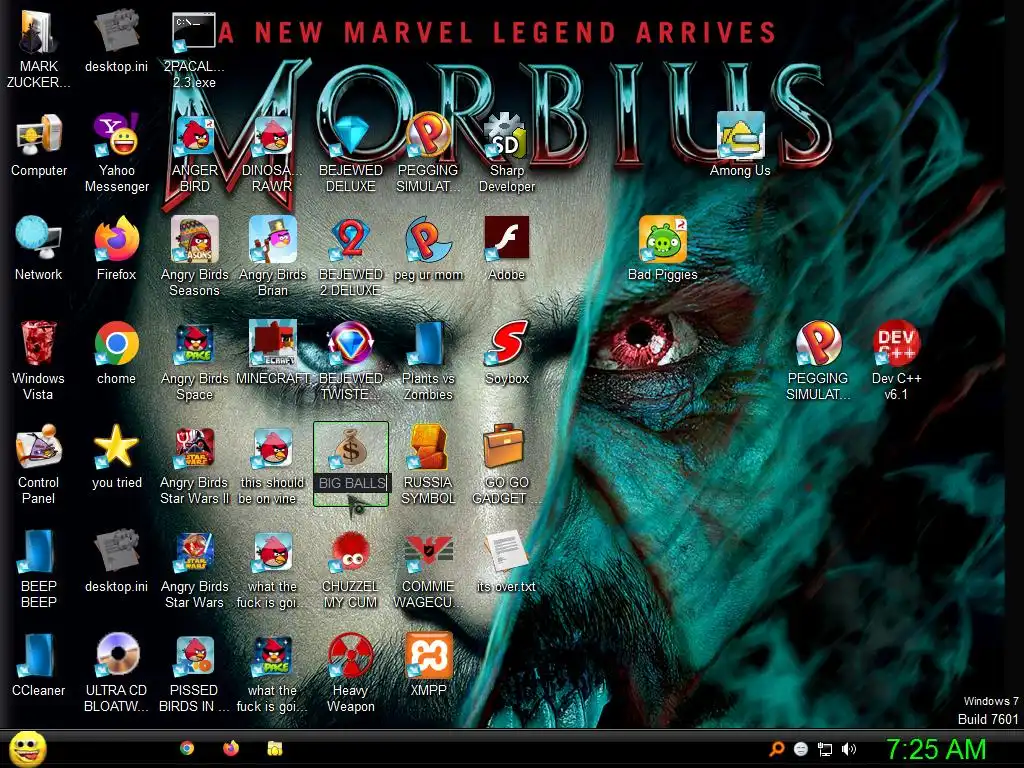This screenshot has height=768, width=1024.
Task: Select the Plants vs Zombies icon
Action: (428, 342)
